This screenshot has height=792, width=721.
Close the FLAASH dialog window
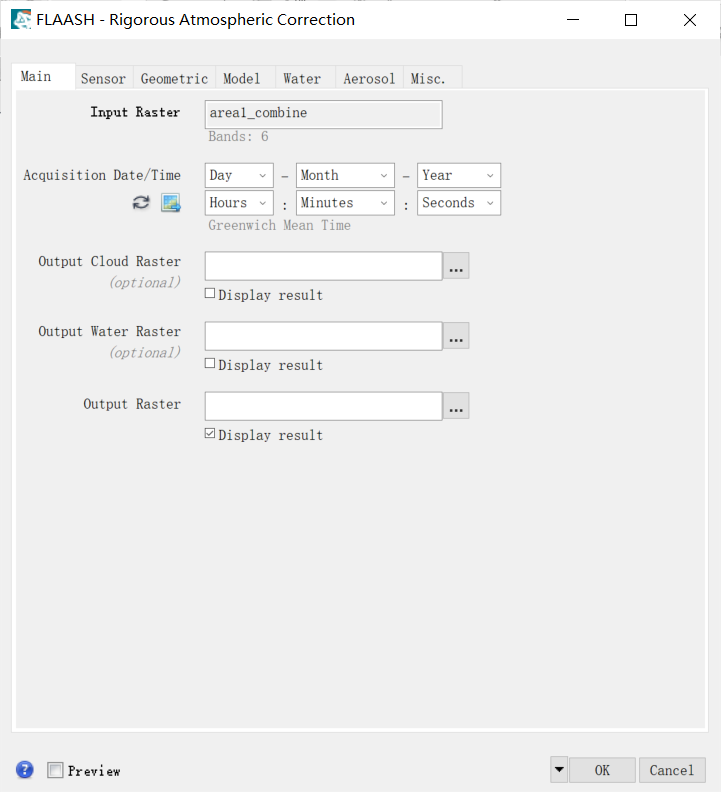690,20
